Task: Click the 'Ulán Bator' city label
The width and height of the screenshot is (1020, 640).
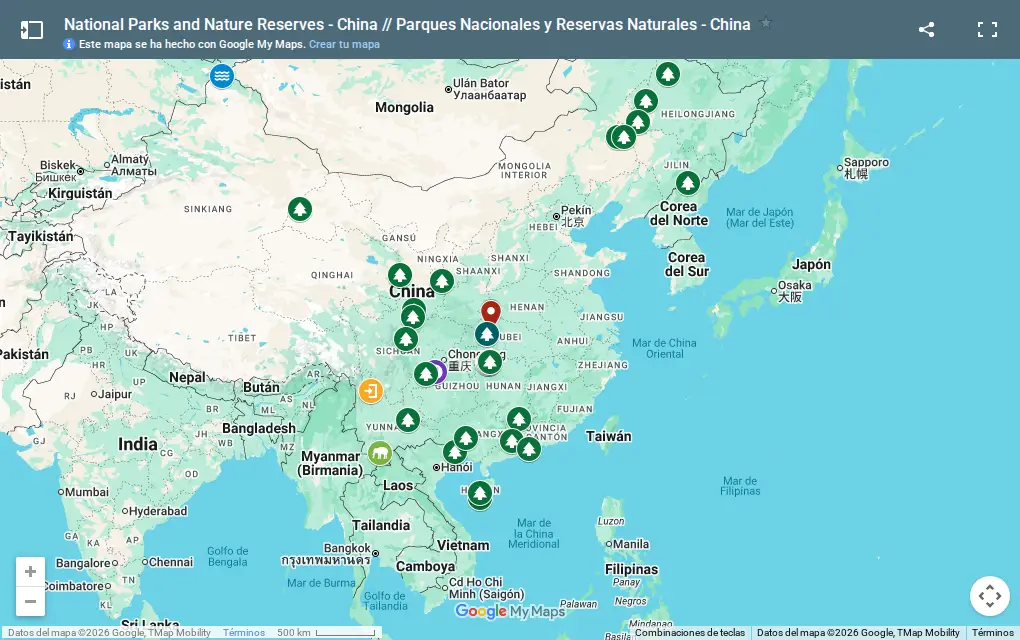Action: pyautogui.click(x=489, y=89)
